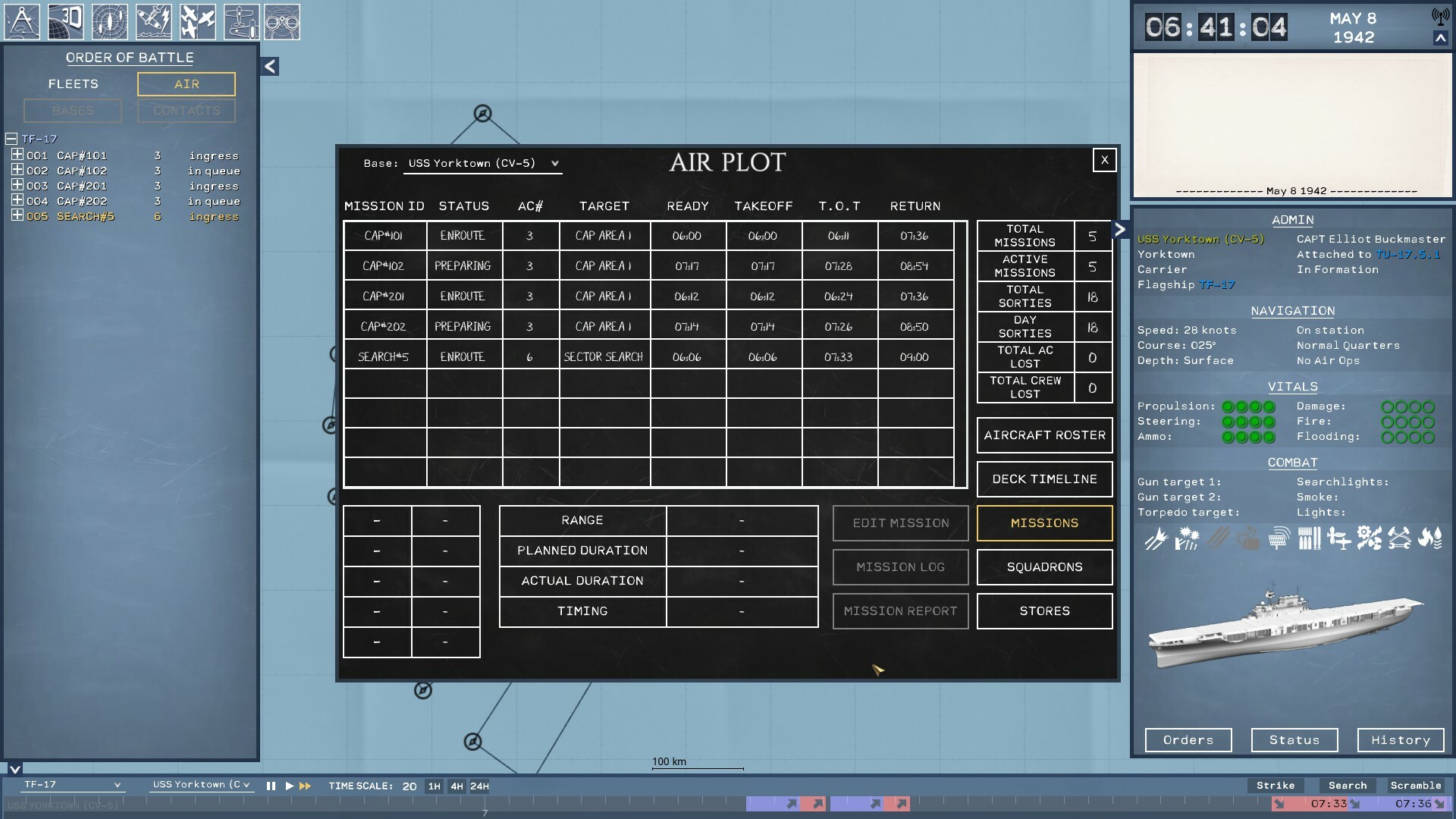The width and height of the screenshot is (1456, 819).
Task: Switch to the AIR tab in Order of Battle
Action: click(185, 84)
